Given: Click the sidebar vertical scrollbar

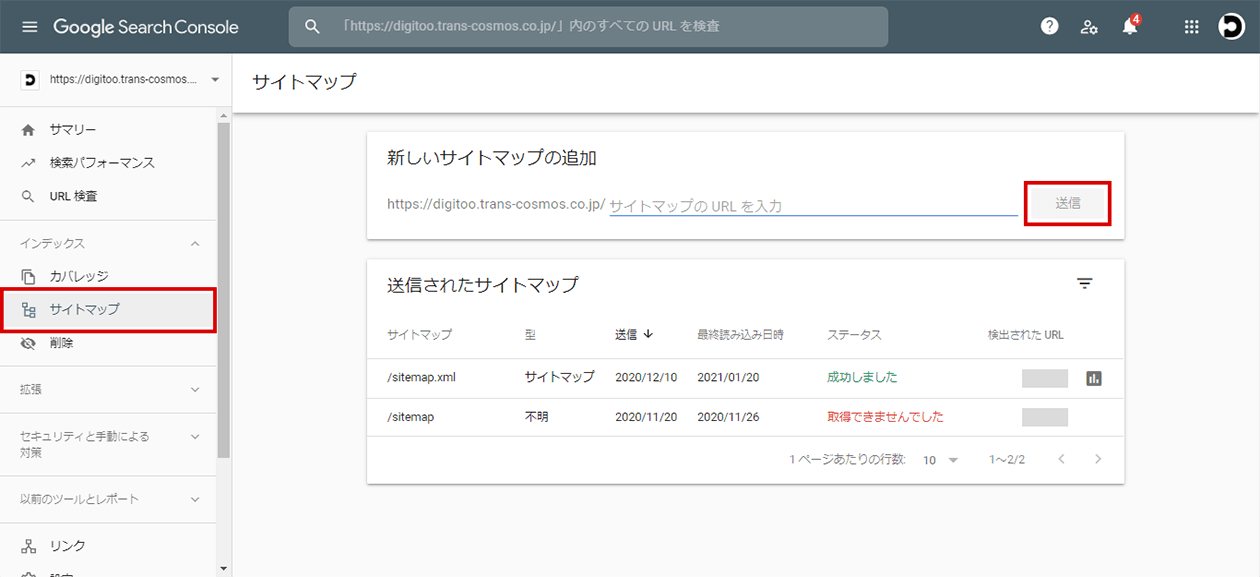Looking at the screenshot, I should pos(223,290).
